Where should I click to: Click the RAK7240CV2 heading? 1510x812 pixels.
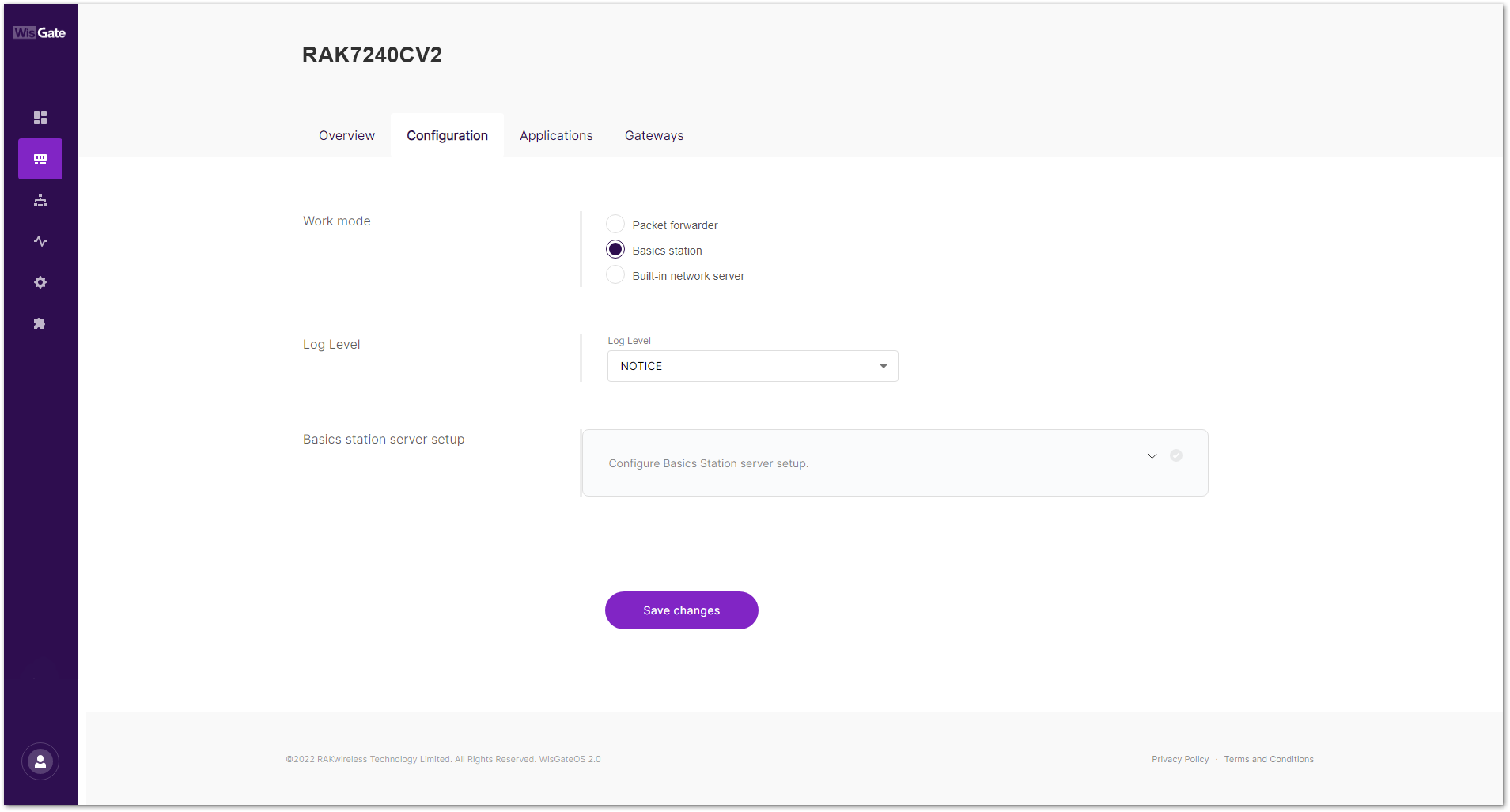pyautogui.click(x=372, y=55)
